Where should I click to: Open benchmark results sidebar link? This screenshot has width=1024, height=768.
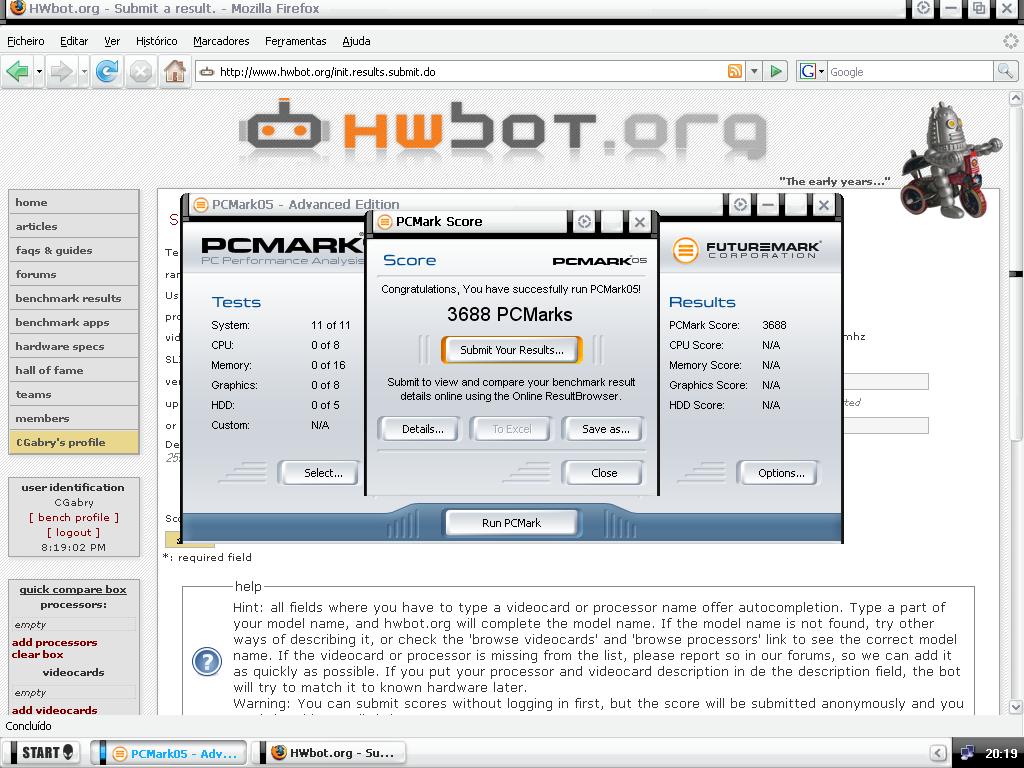pyautogui.click(x=74, y=298)
